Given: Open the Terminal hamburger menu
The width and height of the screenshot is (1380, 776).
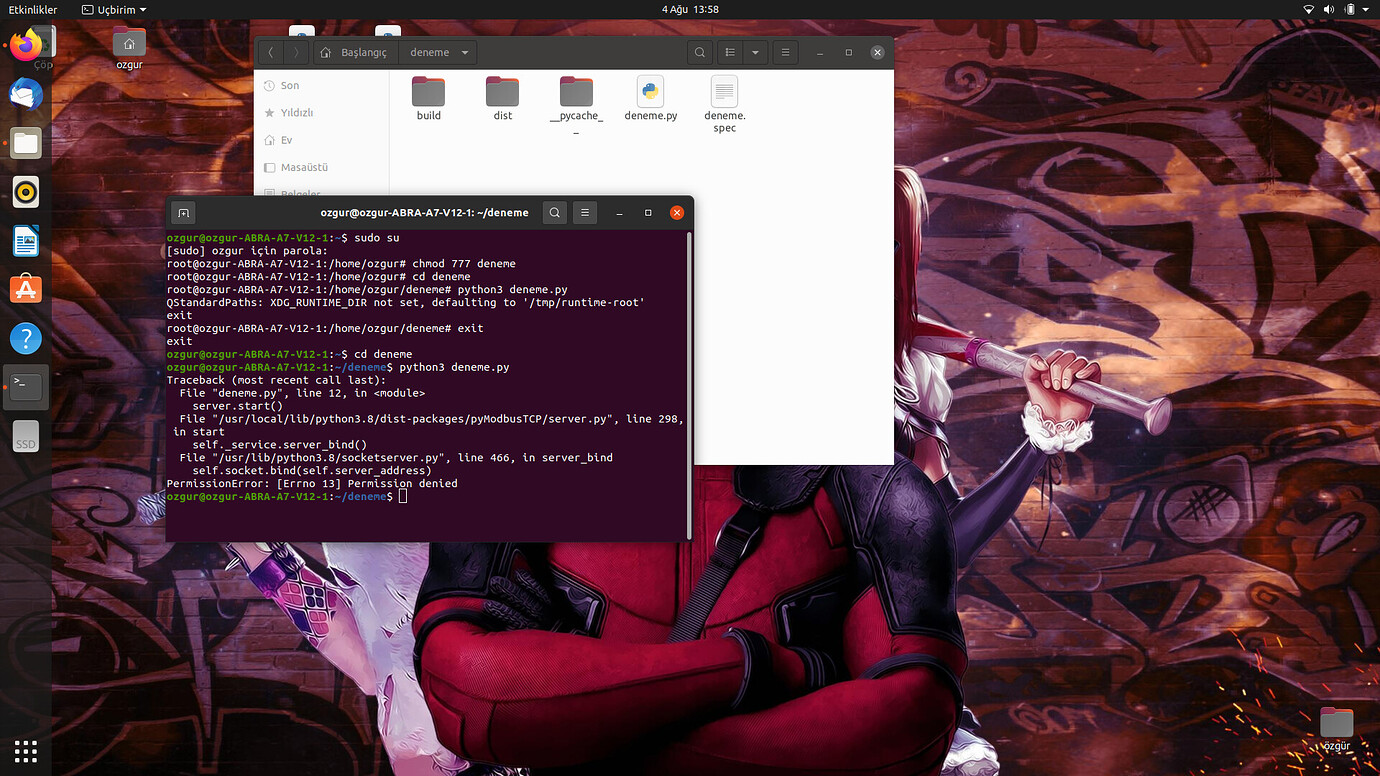Looking at the screenshot, I should 585,213.
